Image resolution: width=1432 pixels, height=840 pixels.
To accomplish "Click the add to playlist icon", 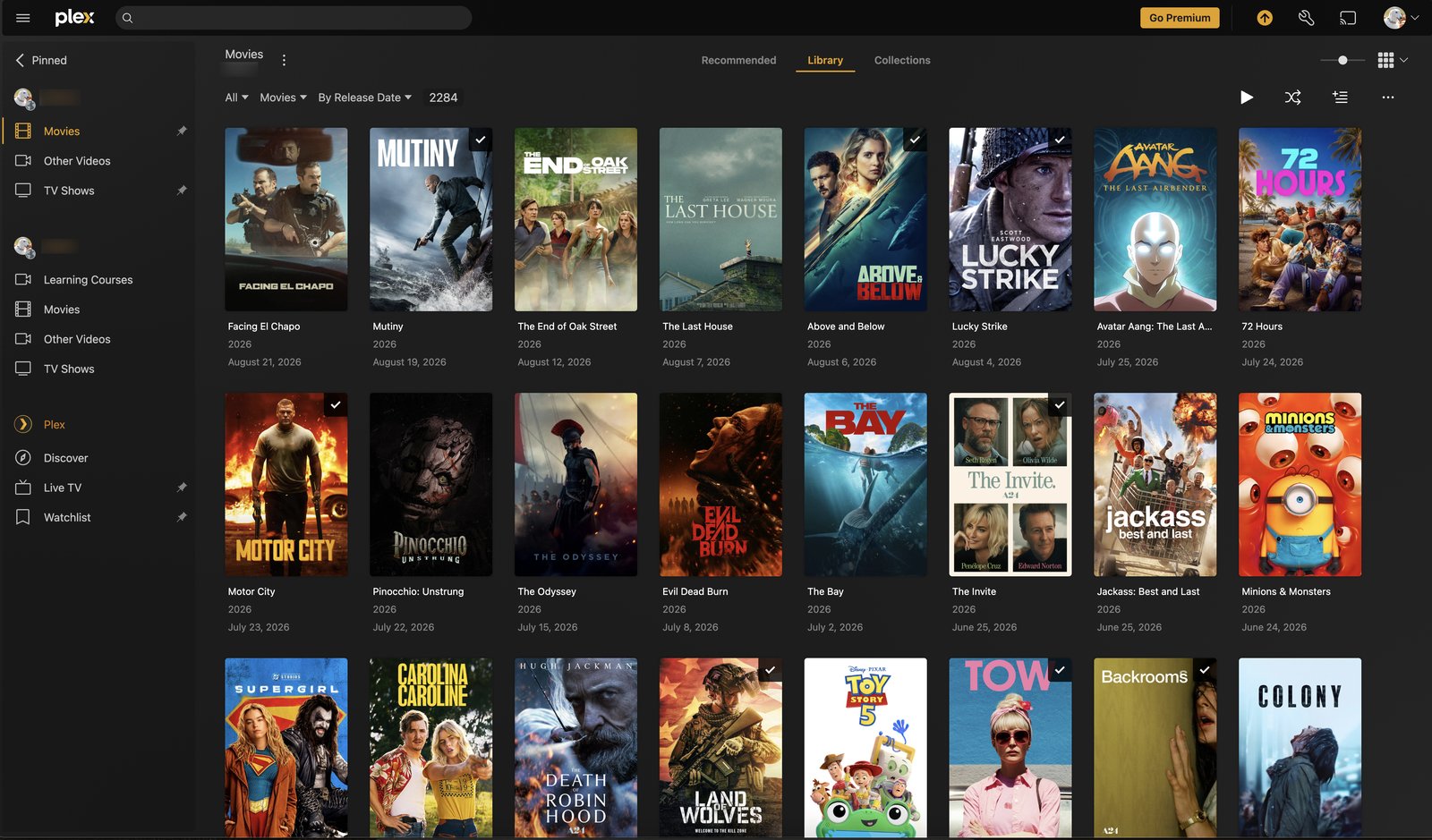I will pos(1340,98).
